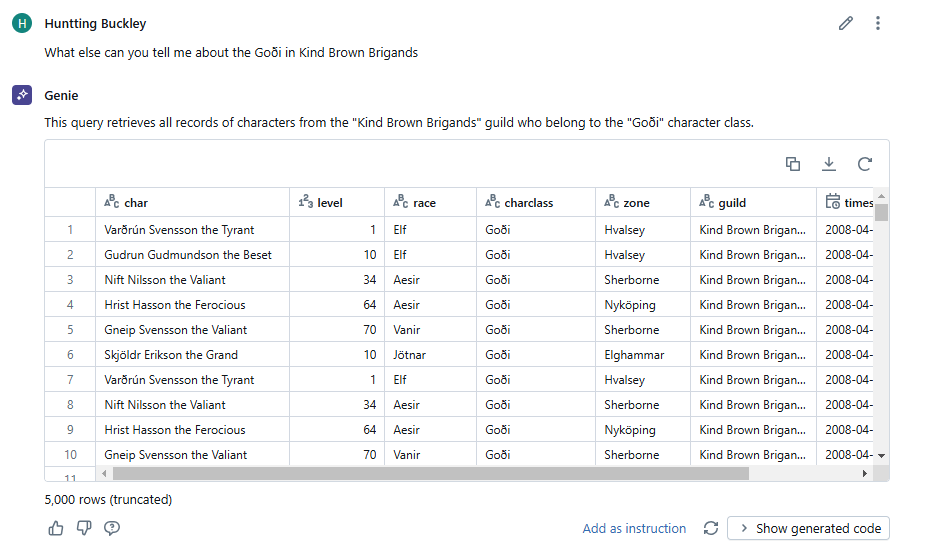
Task: Copy the result table with the copy icon
Action: (793, 164)
